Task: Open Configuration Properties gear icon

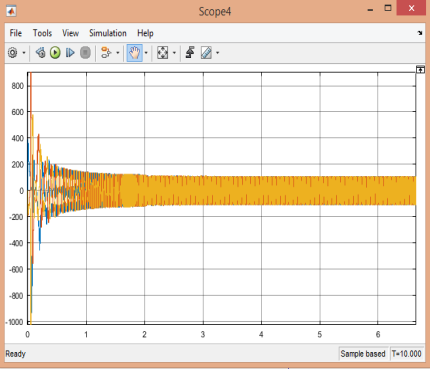Action: pos(13,53)
